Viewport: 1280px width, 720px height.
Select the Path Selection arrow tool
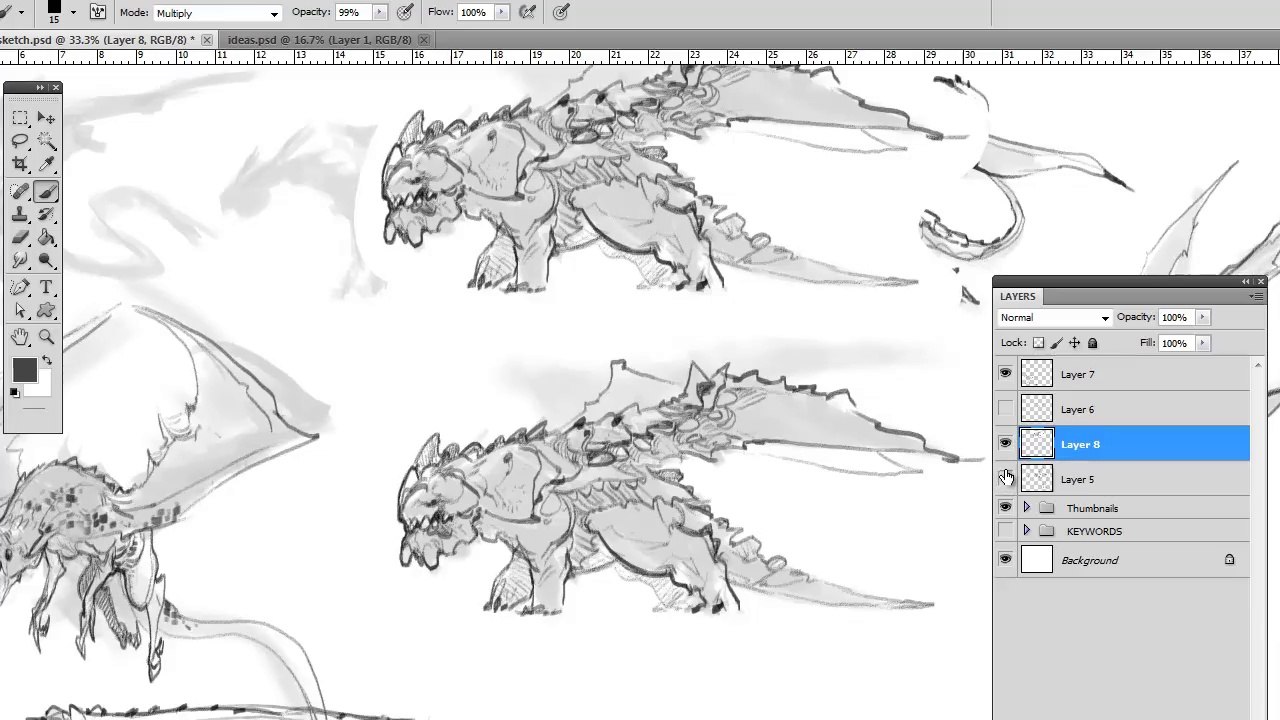20,311
